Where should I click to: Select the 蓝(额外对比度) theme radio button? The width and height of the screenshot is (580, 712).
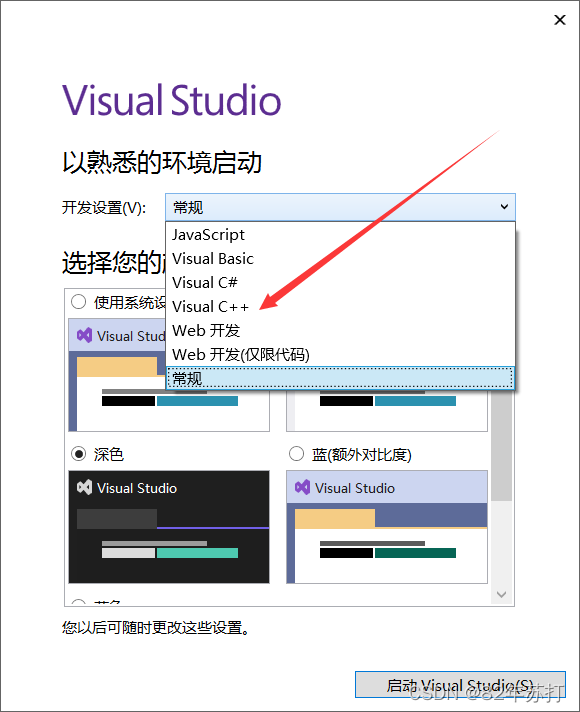(297, 454)
